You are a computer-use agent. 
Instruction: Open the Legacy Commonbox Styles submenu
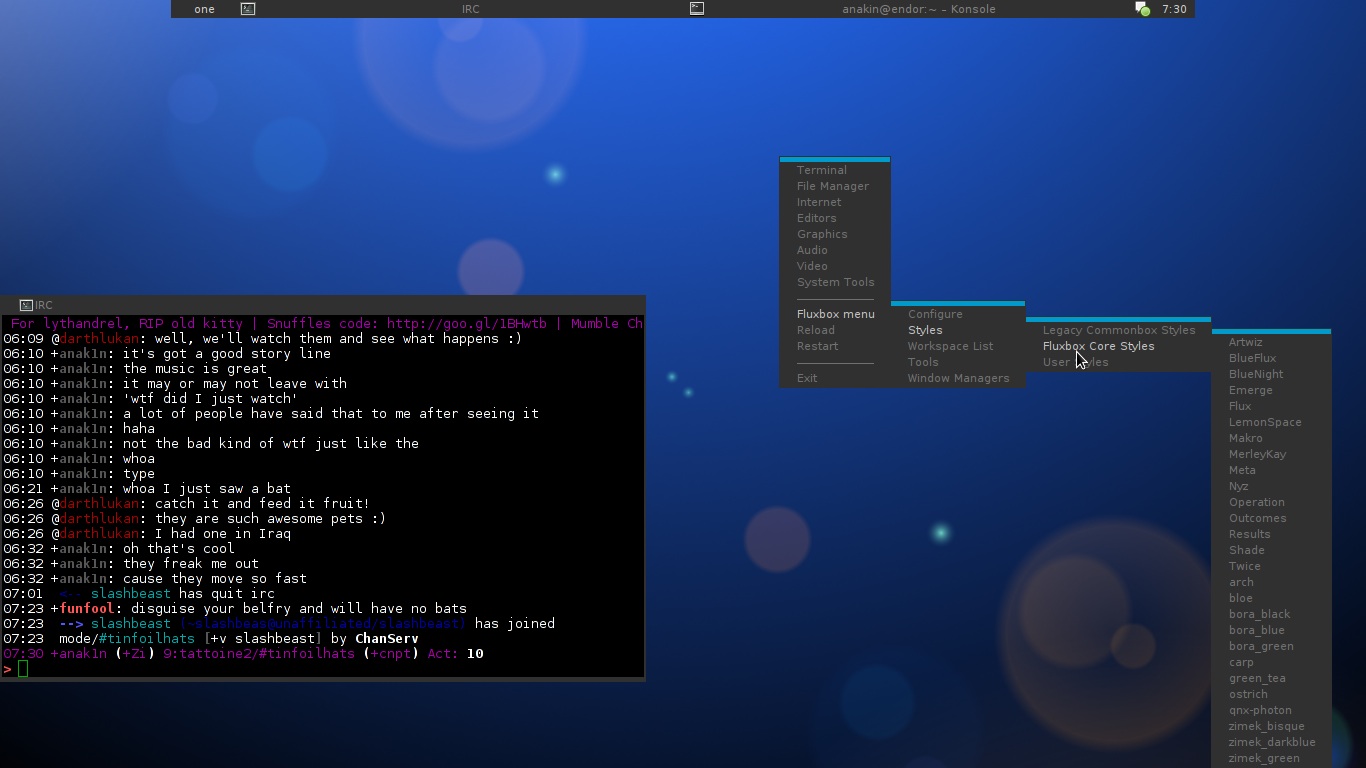[1118, 330]
